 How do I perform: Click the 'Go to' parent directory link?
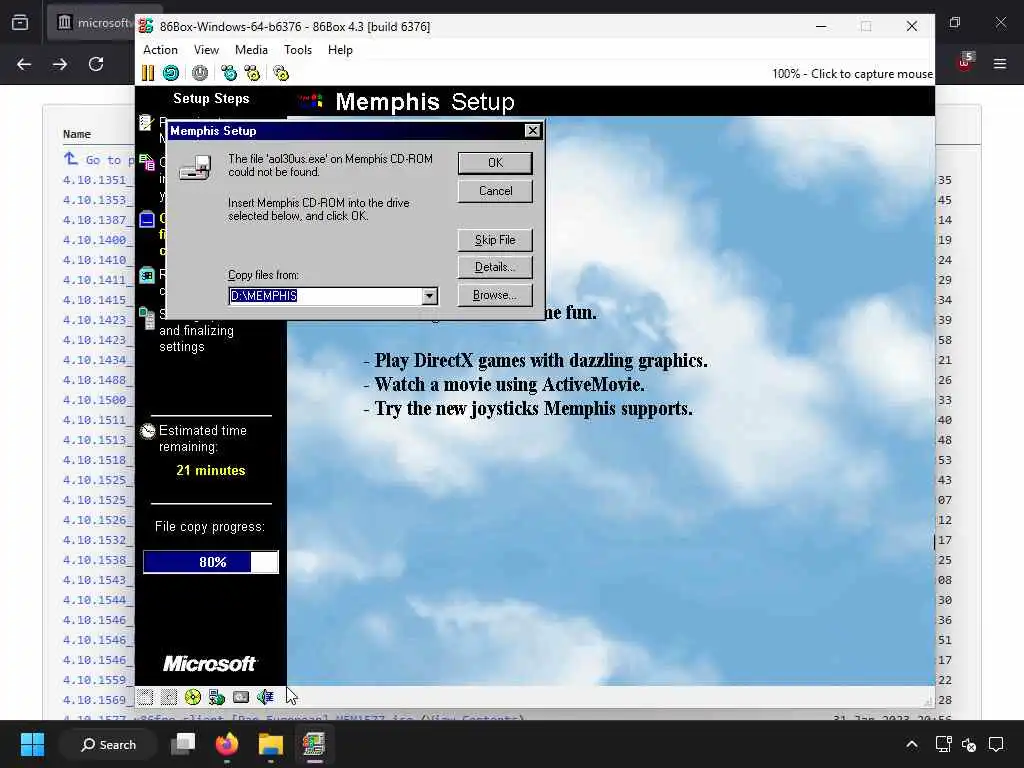(x=98, y=160)
